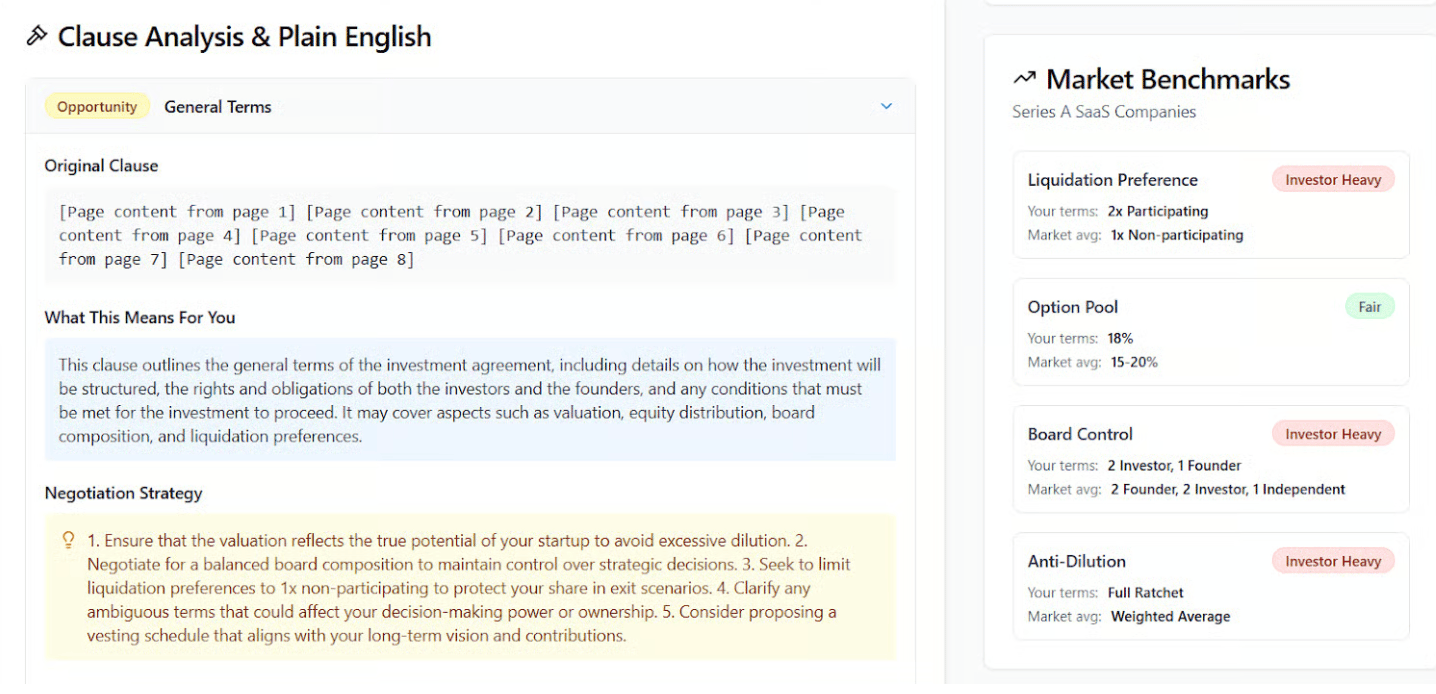
Task: Click the Opportunity badge on General Terms
Action: (x=97, y=107)
